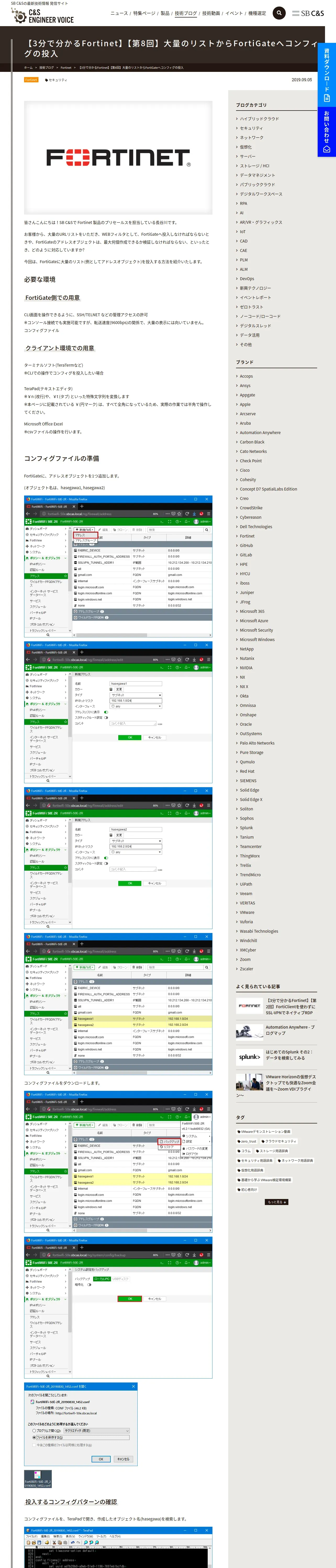Click the ストレージ用語辞典 tag
336x1568 pixels.
(x=272, y=1151)
